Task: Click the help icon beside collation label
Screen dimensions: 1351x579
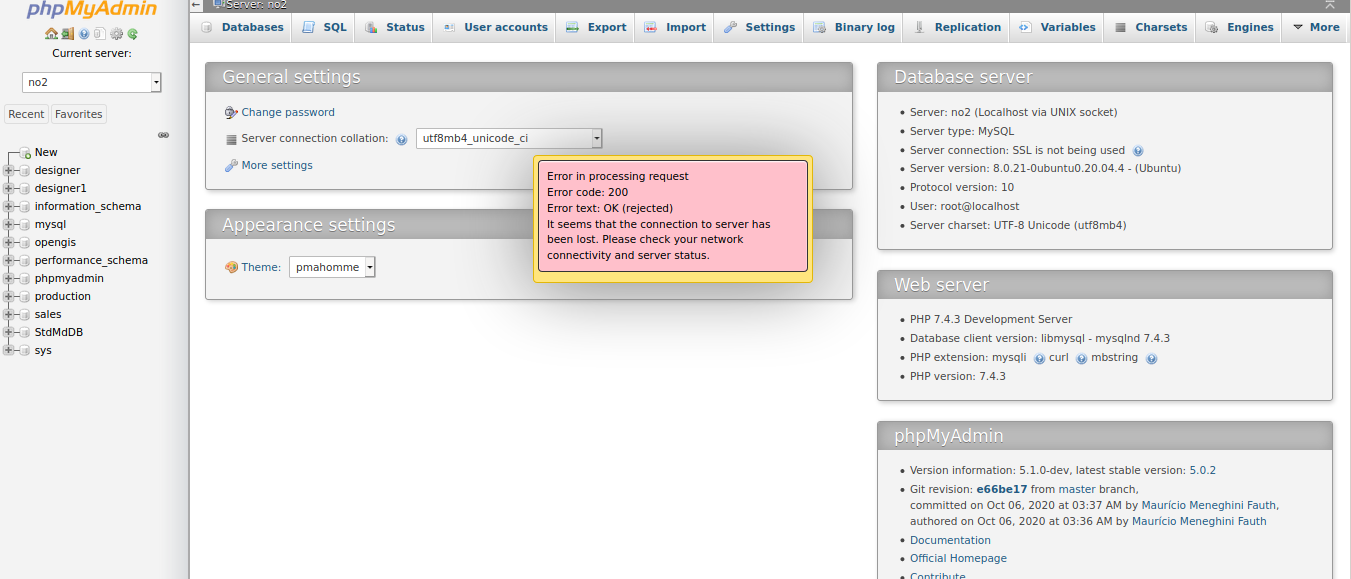Action: [401, 139]
